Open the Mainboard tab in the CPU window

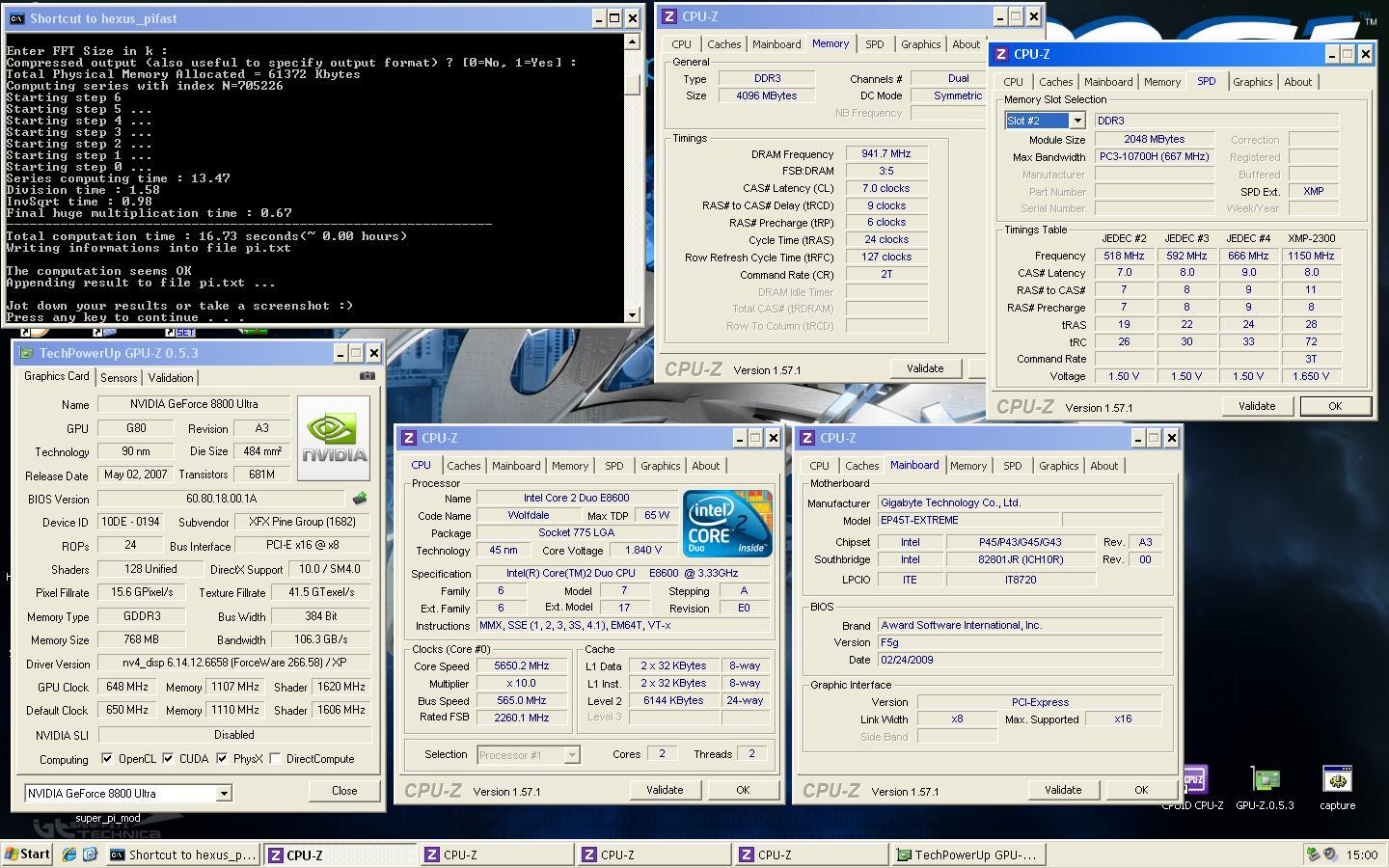coord(516,466)
